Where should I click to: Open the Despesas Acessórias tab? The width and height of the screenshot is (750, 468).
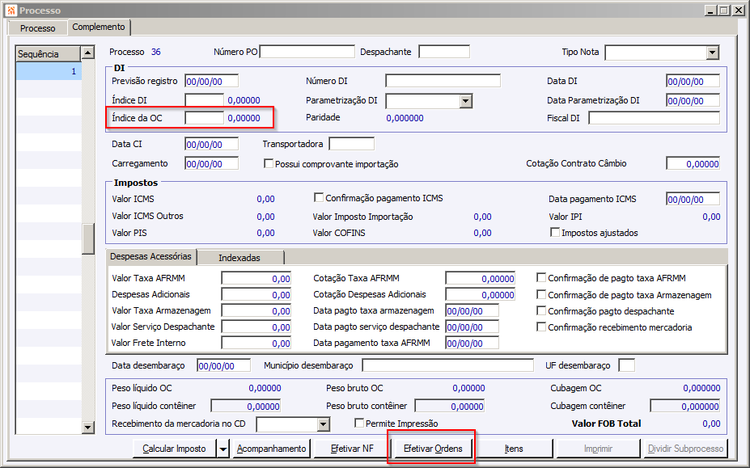pyautogui.click(x=151, y=256)
